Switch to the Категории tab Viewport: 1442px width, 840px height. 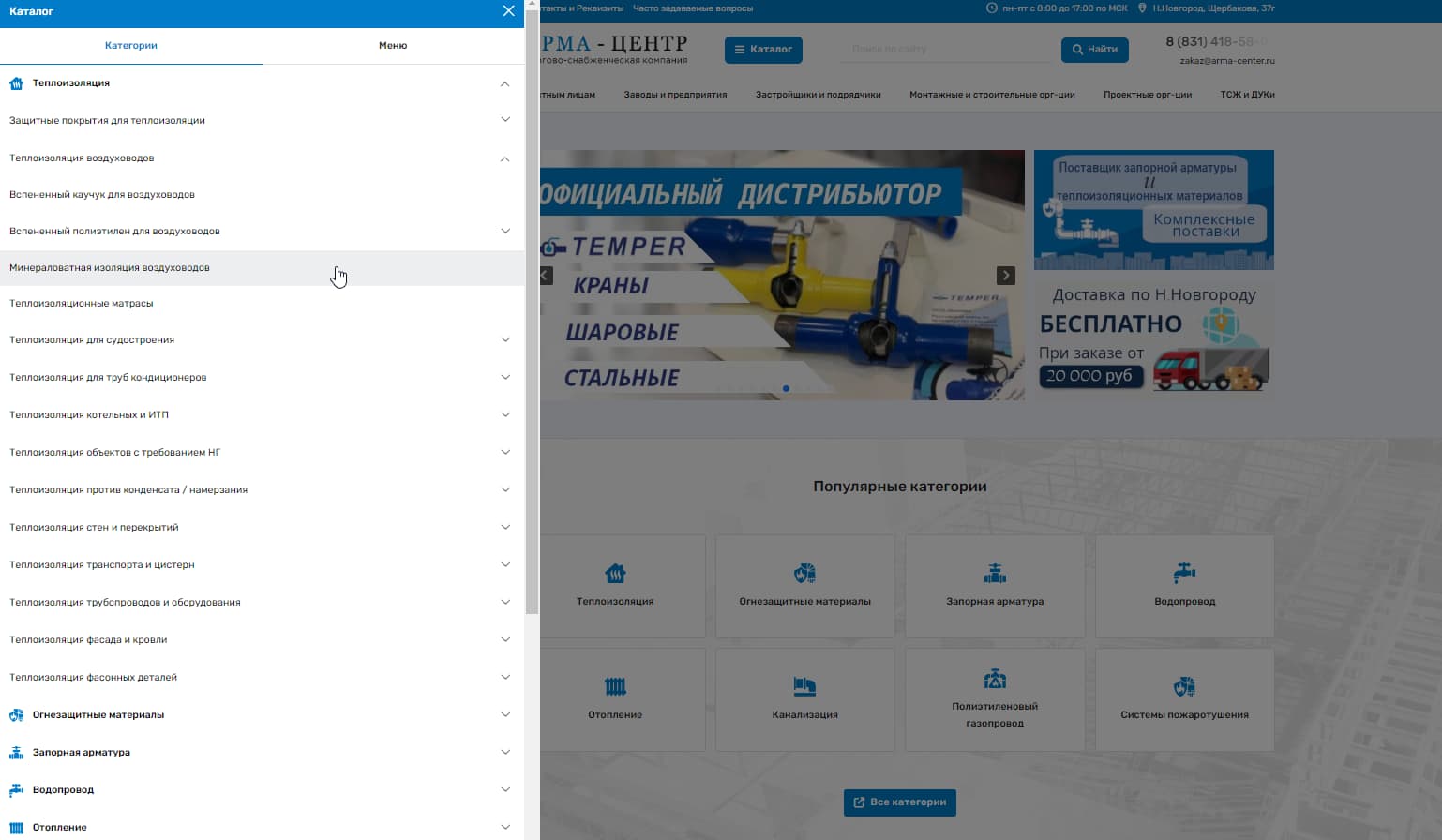(x=131, y=46)
